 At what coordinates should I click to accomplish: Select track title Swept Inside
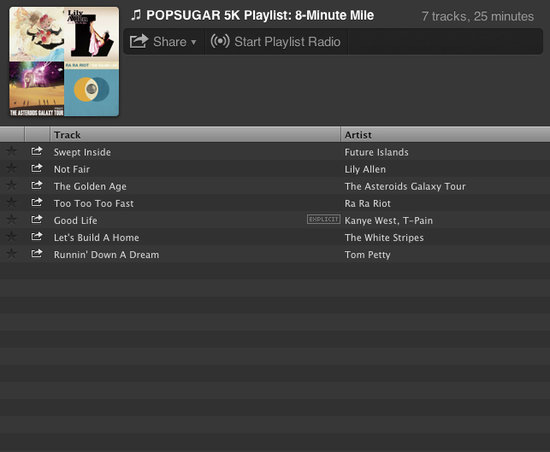(x=82, y=152)
